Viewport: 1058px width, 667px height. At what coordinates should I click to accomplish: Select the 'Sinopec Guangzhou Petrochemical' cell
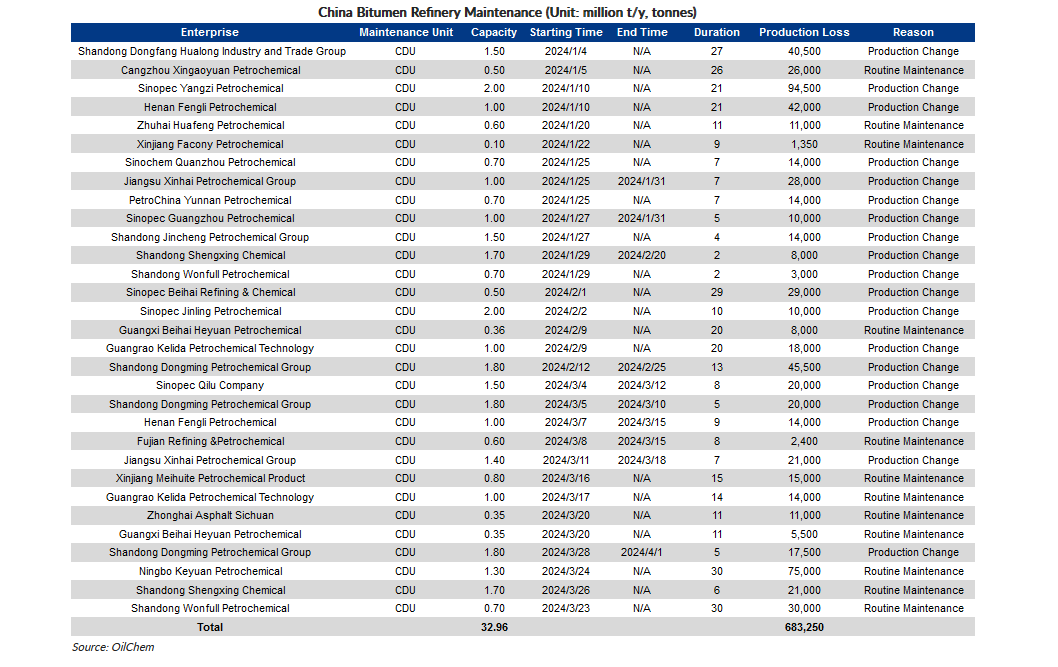tap(210, 219)
